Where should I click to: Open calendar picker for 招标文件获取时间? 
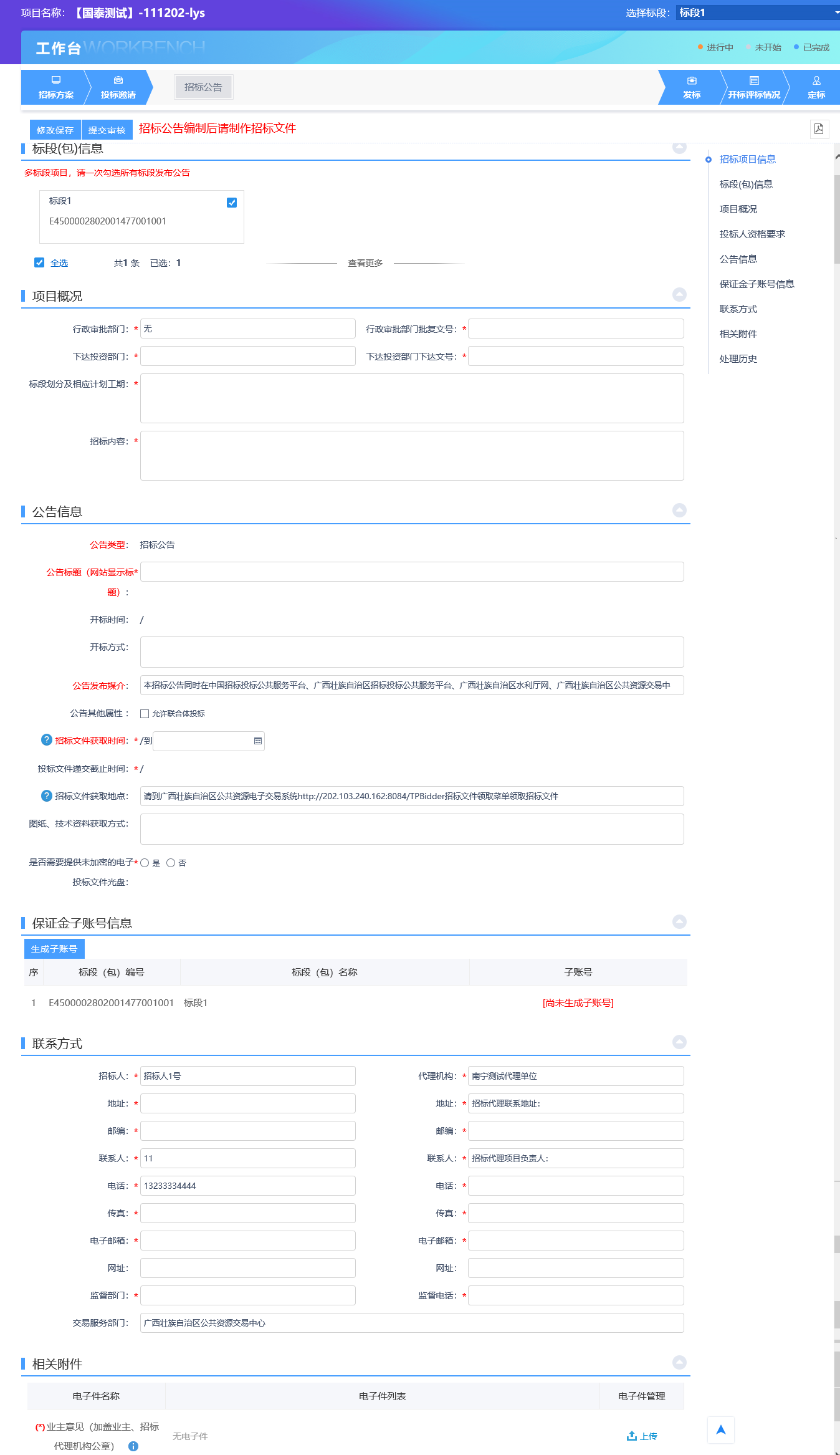[x=257, y=741]
